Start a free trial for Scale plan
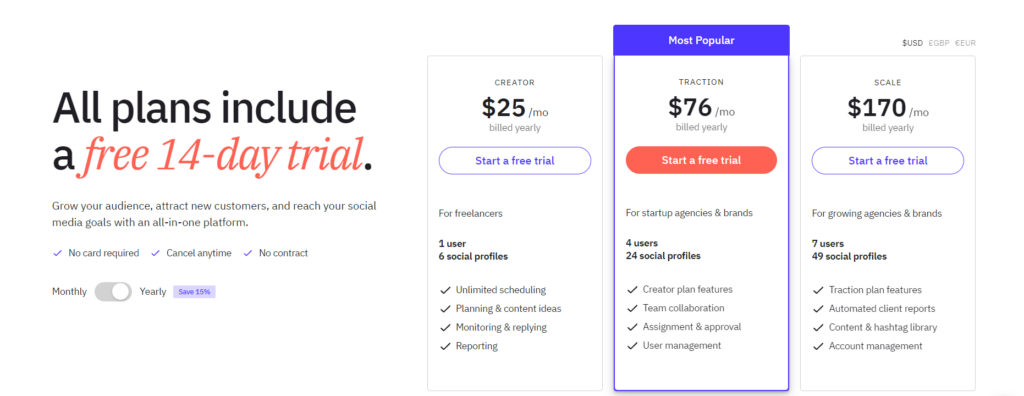The width and height of the screenshot is (1024, 396). (x=888, y=160)
